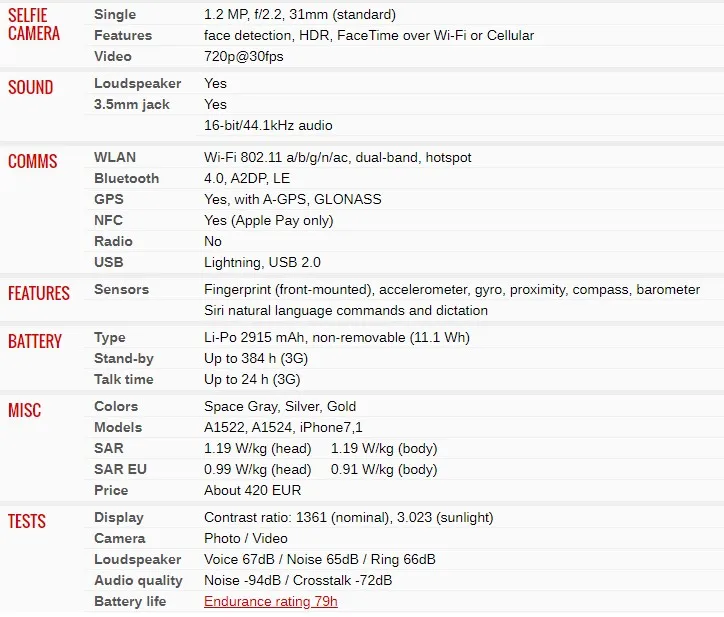Open the 3.5mm jack label
Viewport: 724px width, 617px height.
[x=132, y=104]
